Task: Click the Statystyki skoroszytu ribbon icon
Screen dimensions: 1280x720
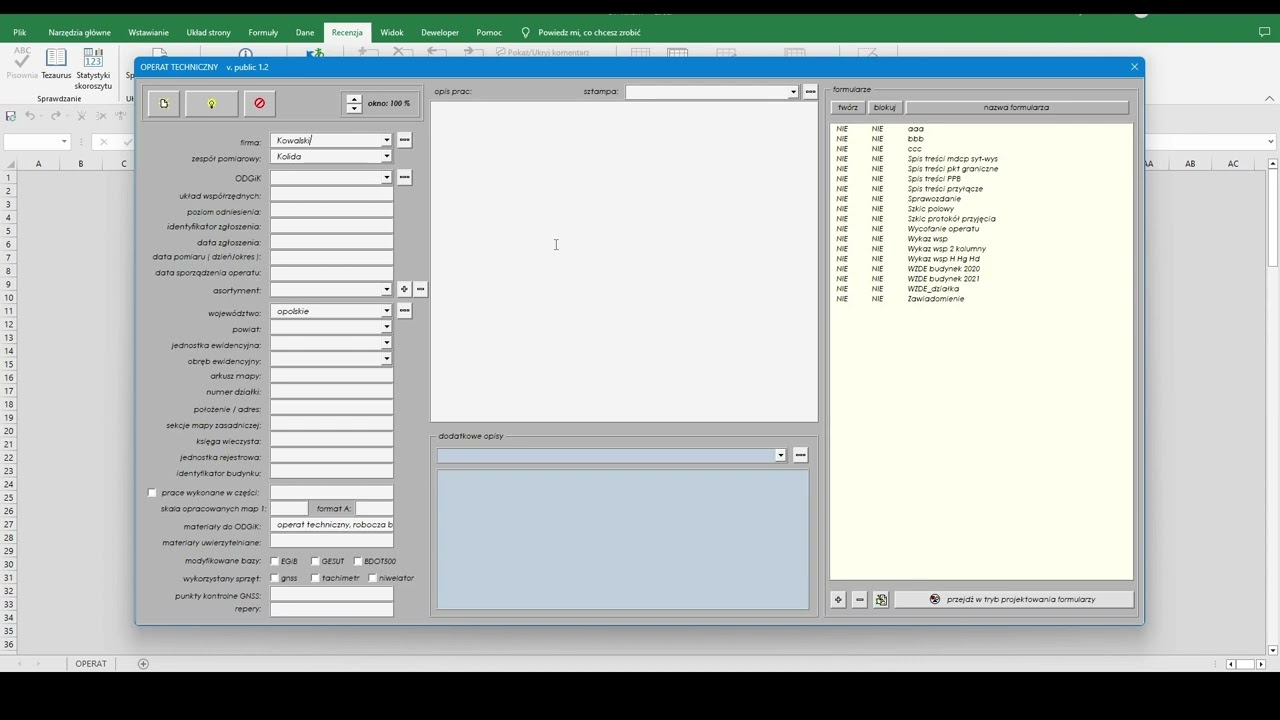Action: point(93,68)
